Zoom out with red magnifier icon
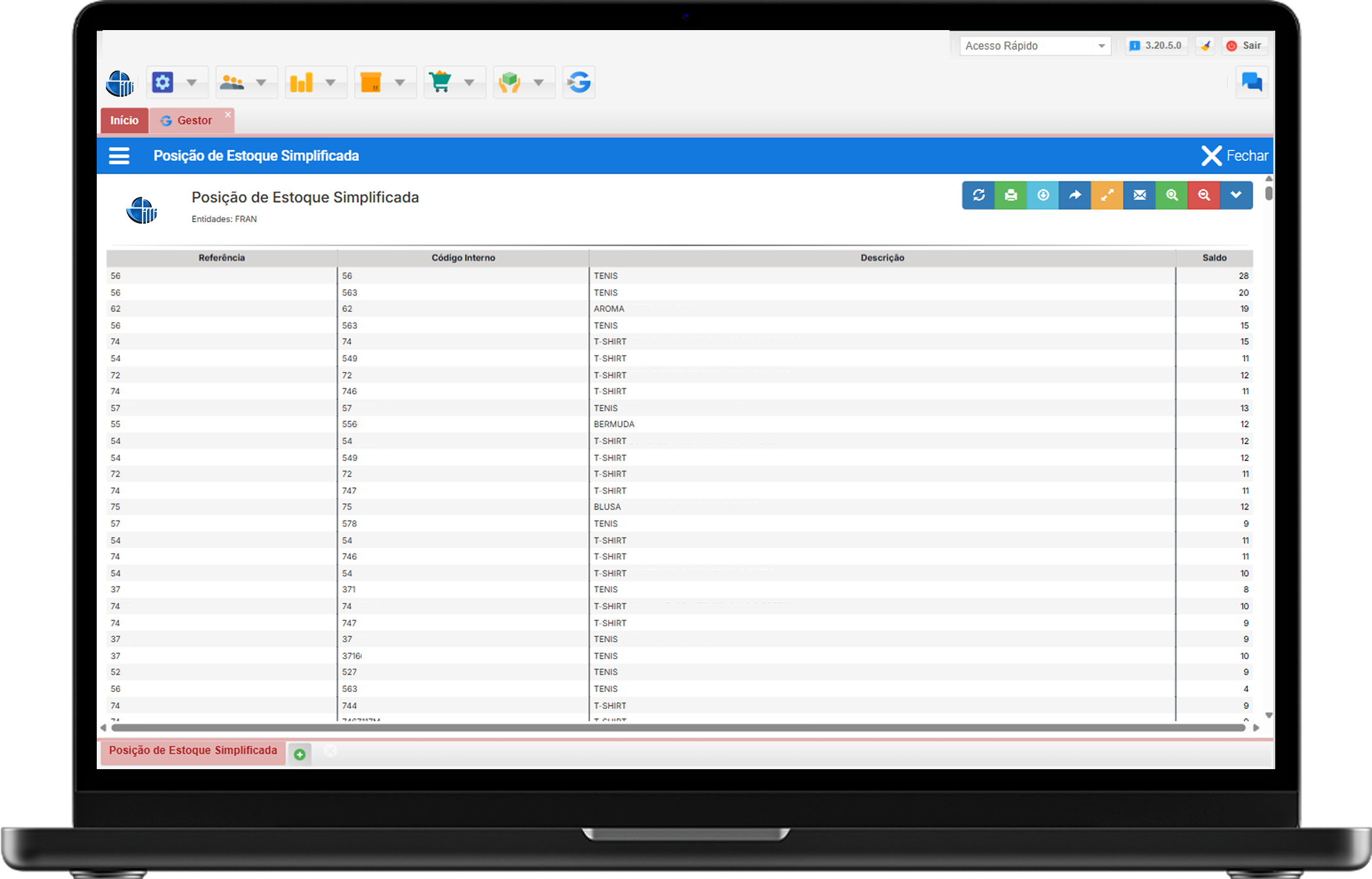Screen dimensions: 1372x879 pos(1204,195)
